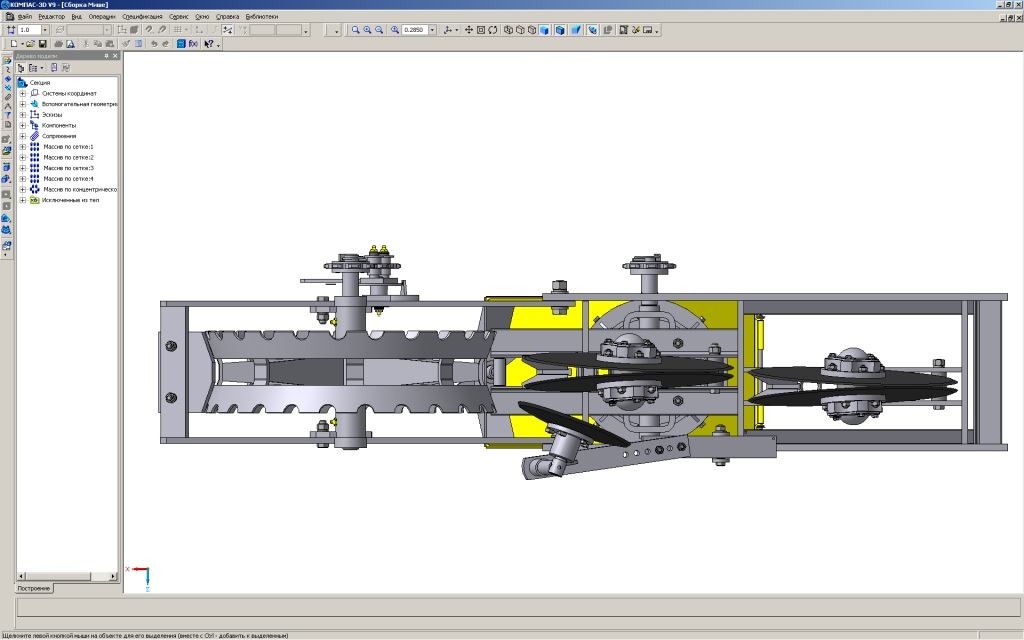Select Массив по сетке:3 in tree
Screen dimensions: 1024x640
point(68,168)
